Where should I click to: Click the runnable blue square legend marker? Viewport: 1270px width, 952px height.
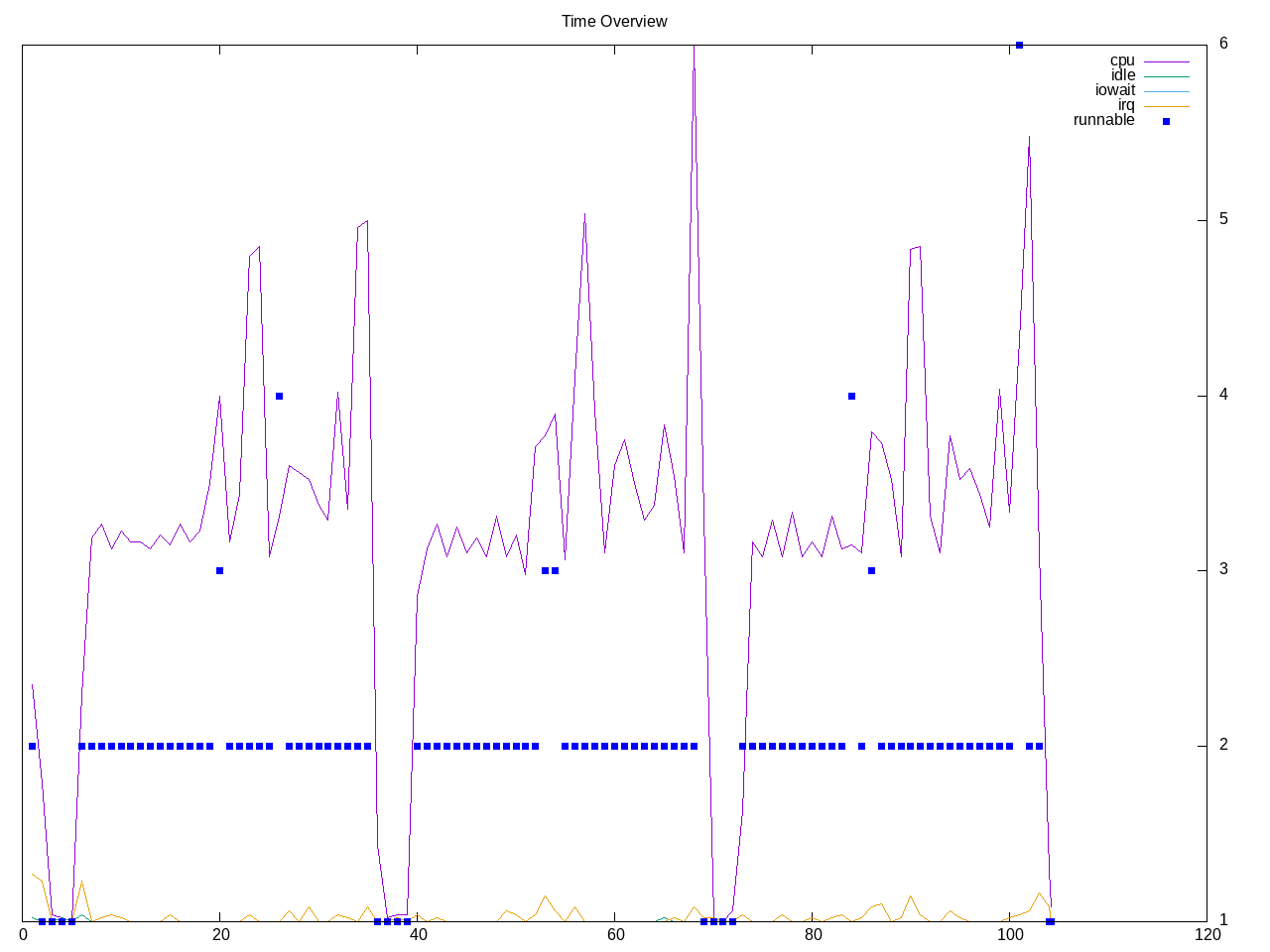[x=1166, y=121]
